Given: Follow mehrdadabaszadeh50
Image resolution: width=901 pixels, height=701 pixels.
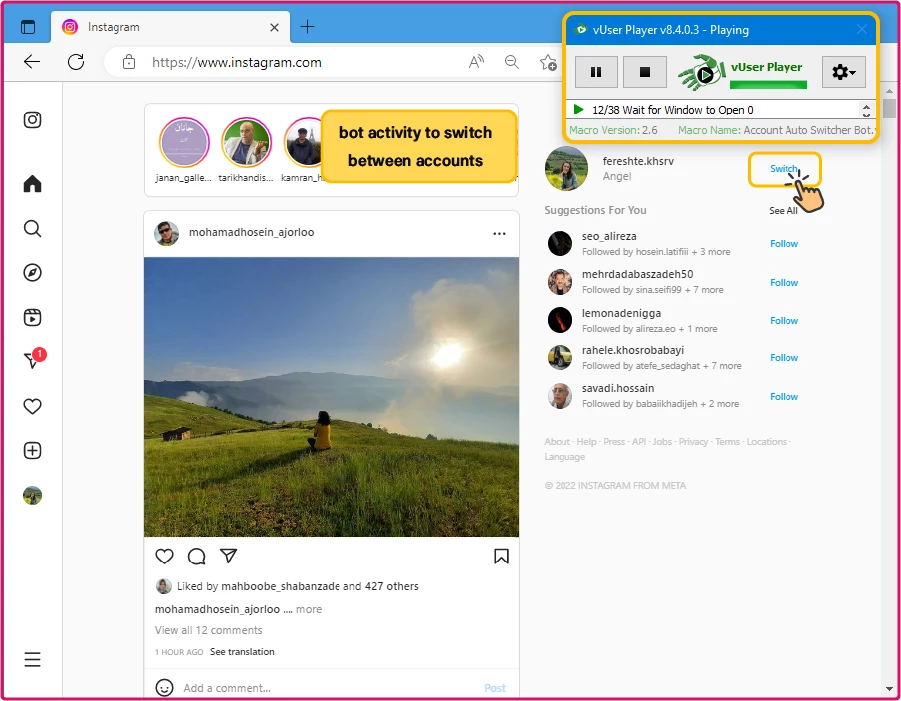Looking at the screenshot, I should [784, 283].
